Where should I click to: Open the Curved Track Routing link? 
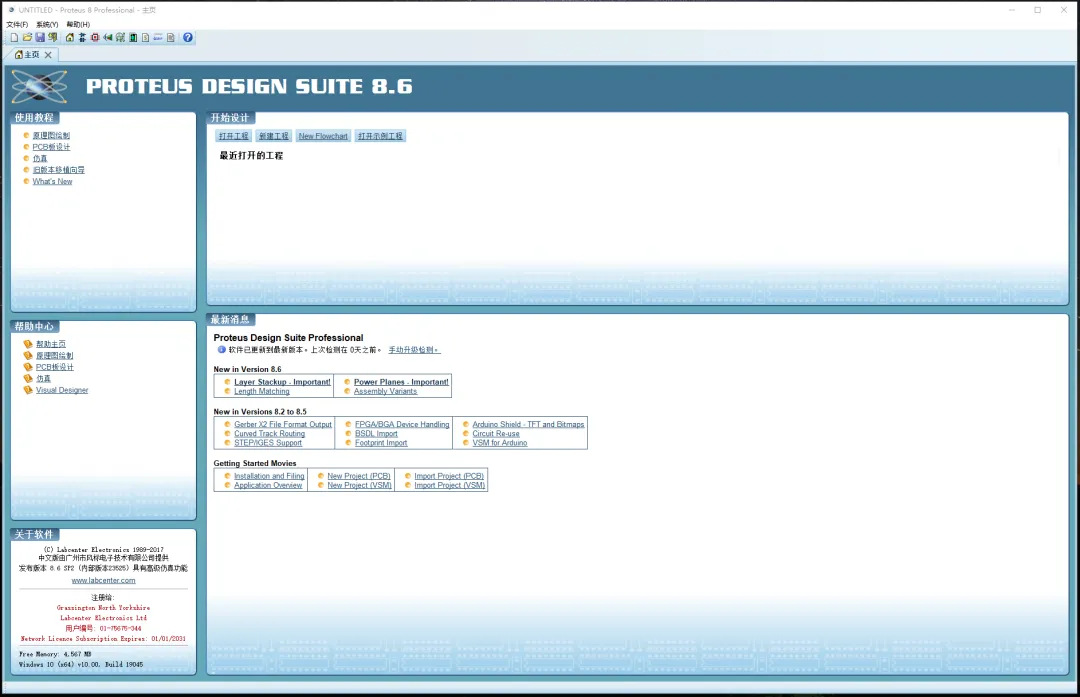pos(269,433)
